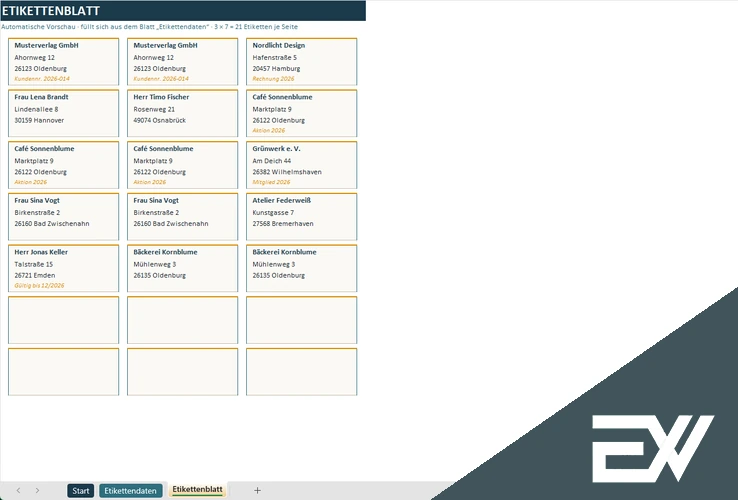Click the 'Kunstgasse 7' address line
The width and height of the screenshot is (738, 500).
tap(273, 213)
